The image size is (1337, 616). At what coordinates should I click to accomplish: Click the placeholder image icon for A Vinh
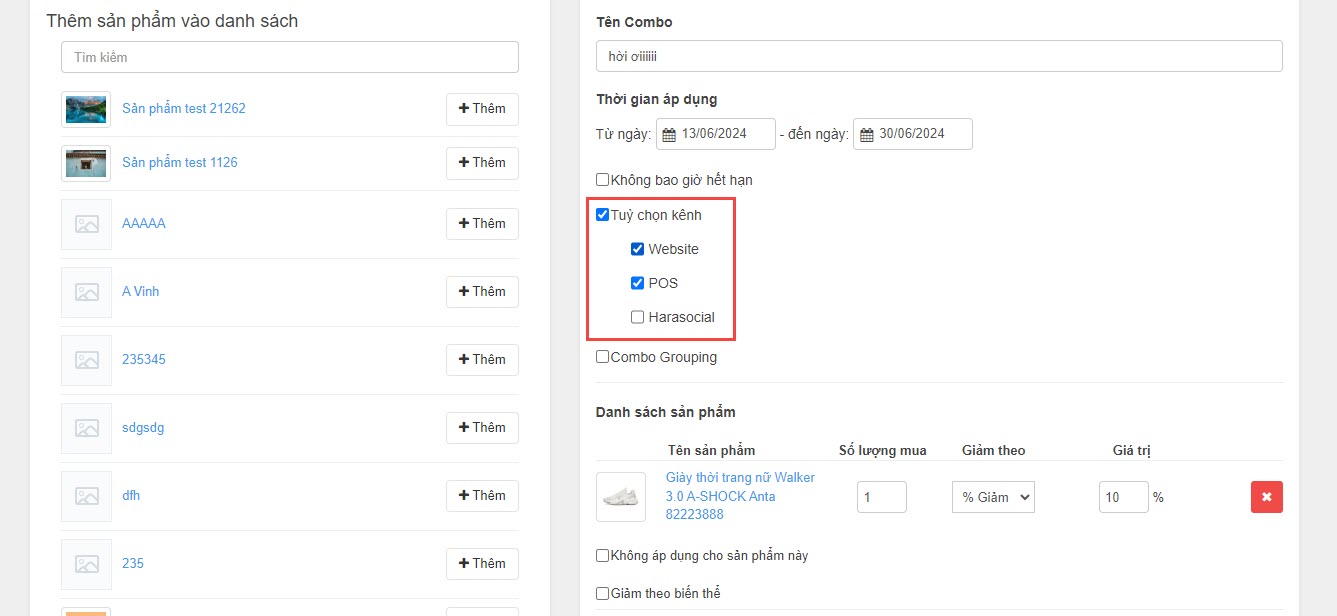(86, 292)
